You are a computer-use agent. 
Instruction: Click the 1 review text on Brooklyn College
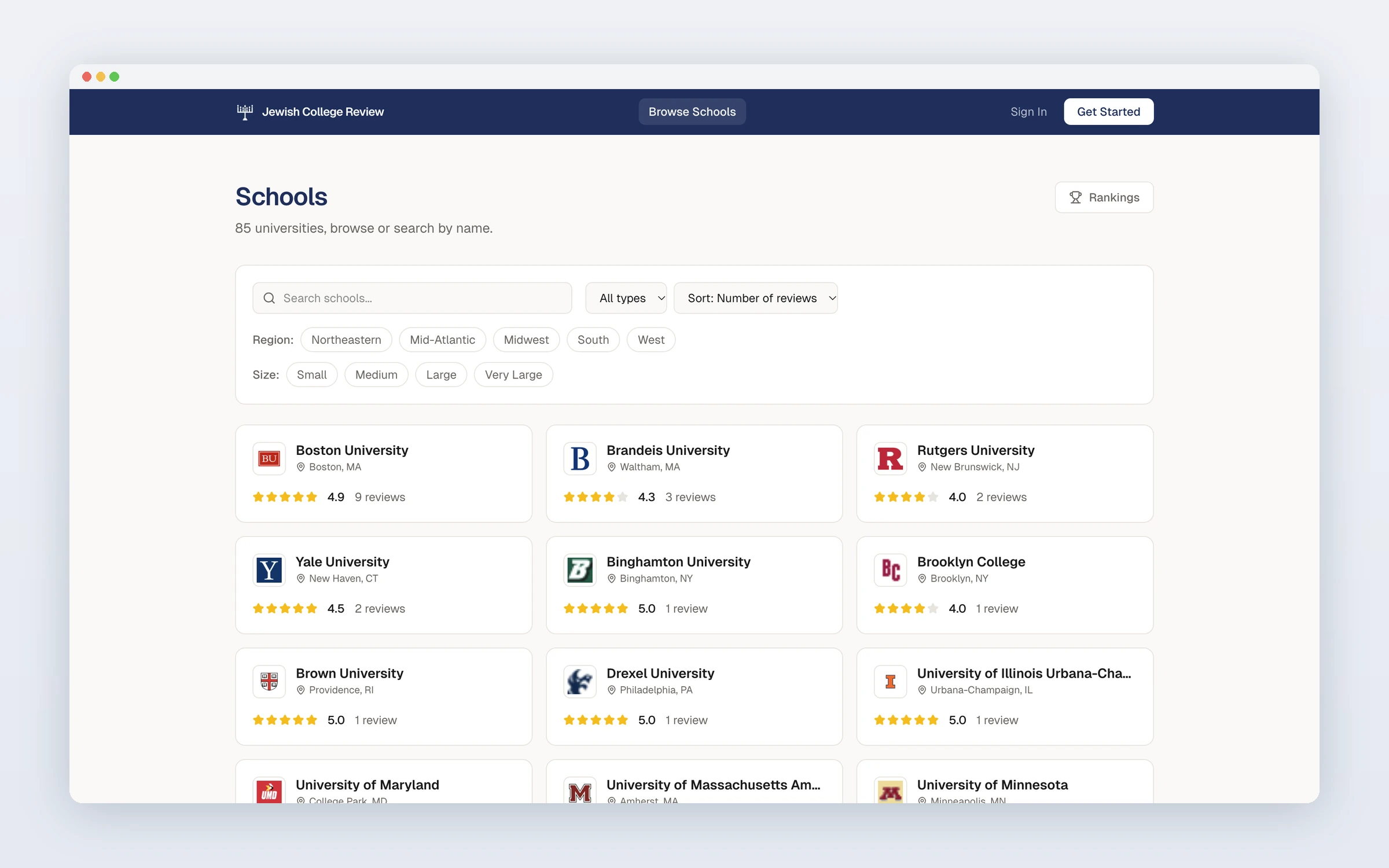pyautogui.click(x=997, y=609)
